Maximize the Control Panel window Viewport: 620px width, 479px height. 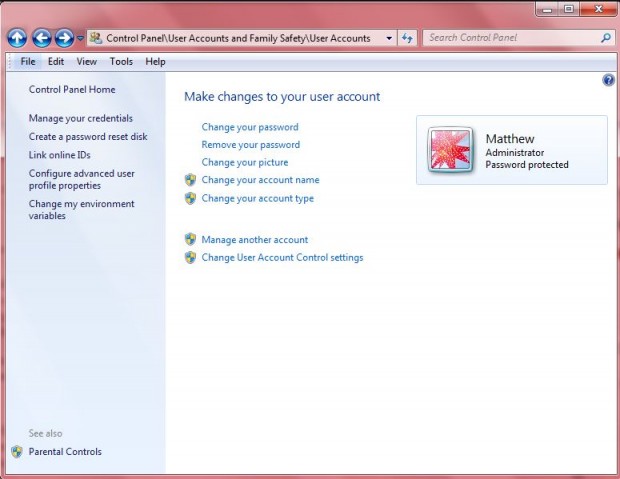(569, 9)
